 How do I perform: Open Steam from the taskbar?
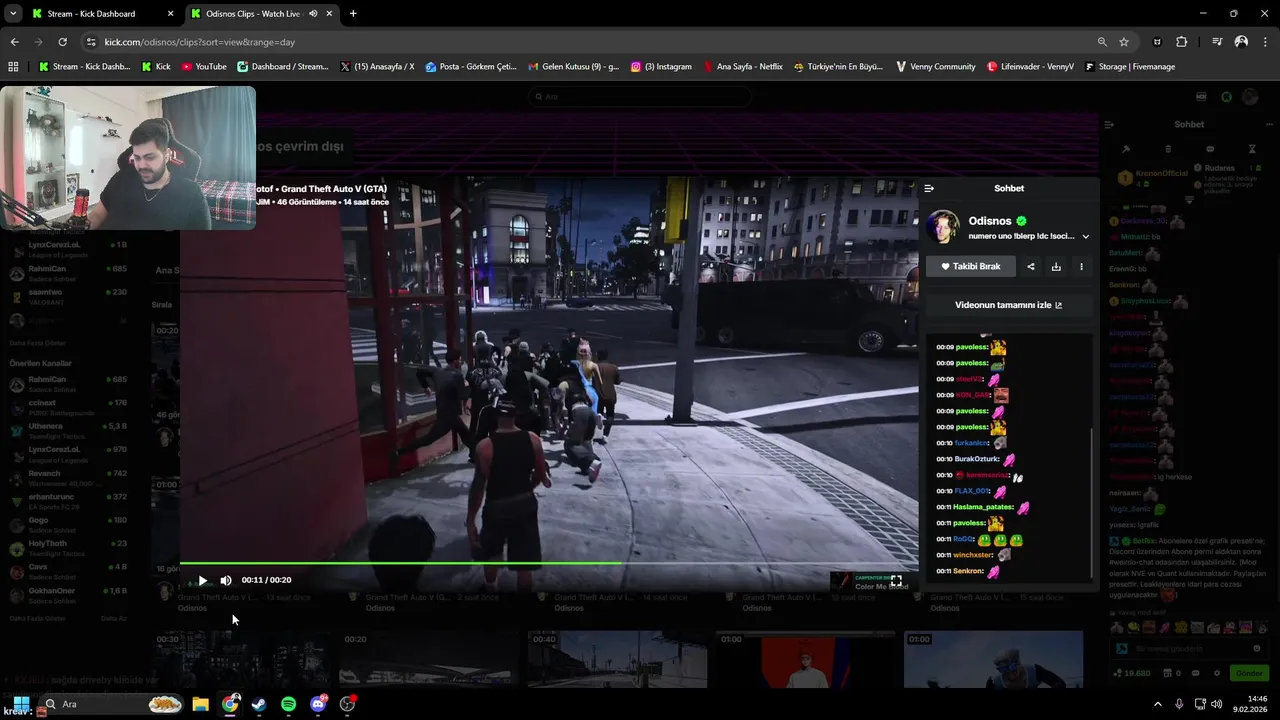pyautogui.click(x=259, y=704)
